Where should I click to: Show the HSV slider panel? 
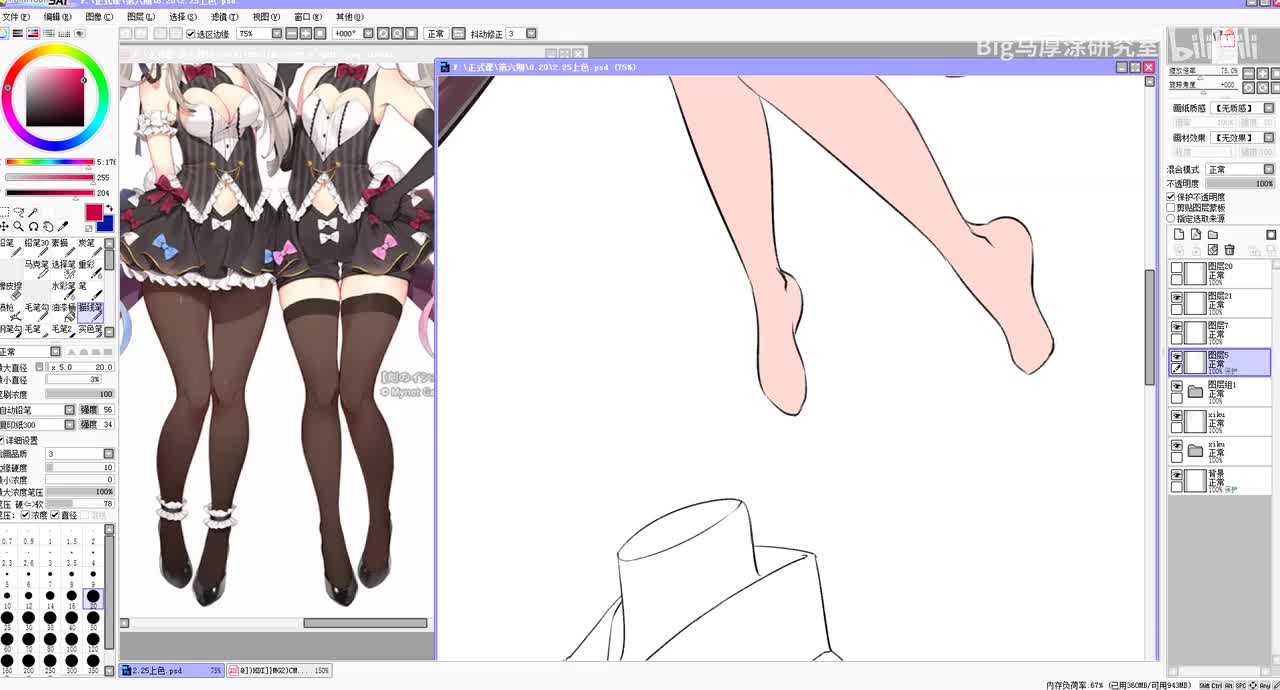click(33, 33)
